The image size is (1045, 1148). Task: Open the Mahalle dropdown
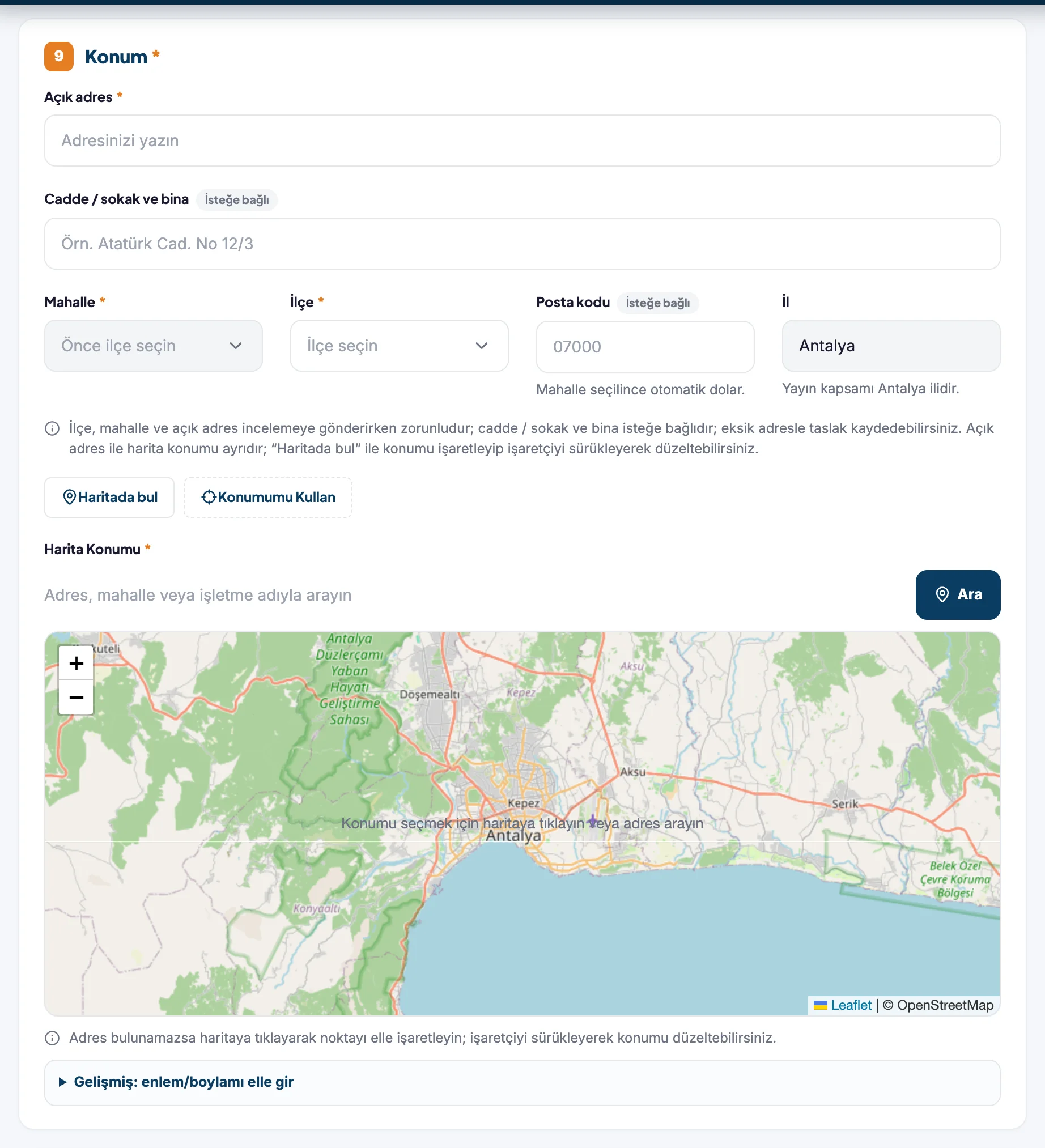coord(153,346)
